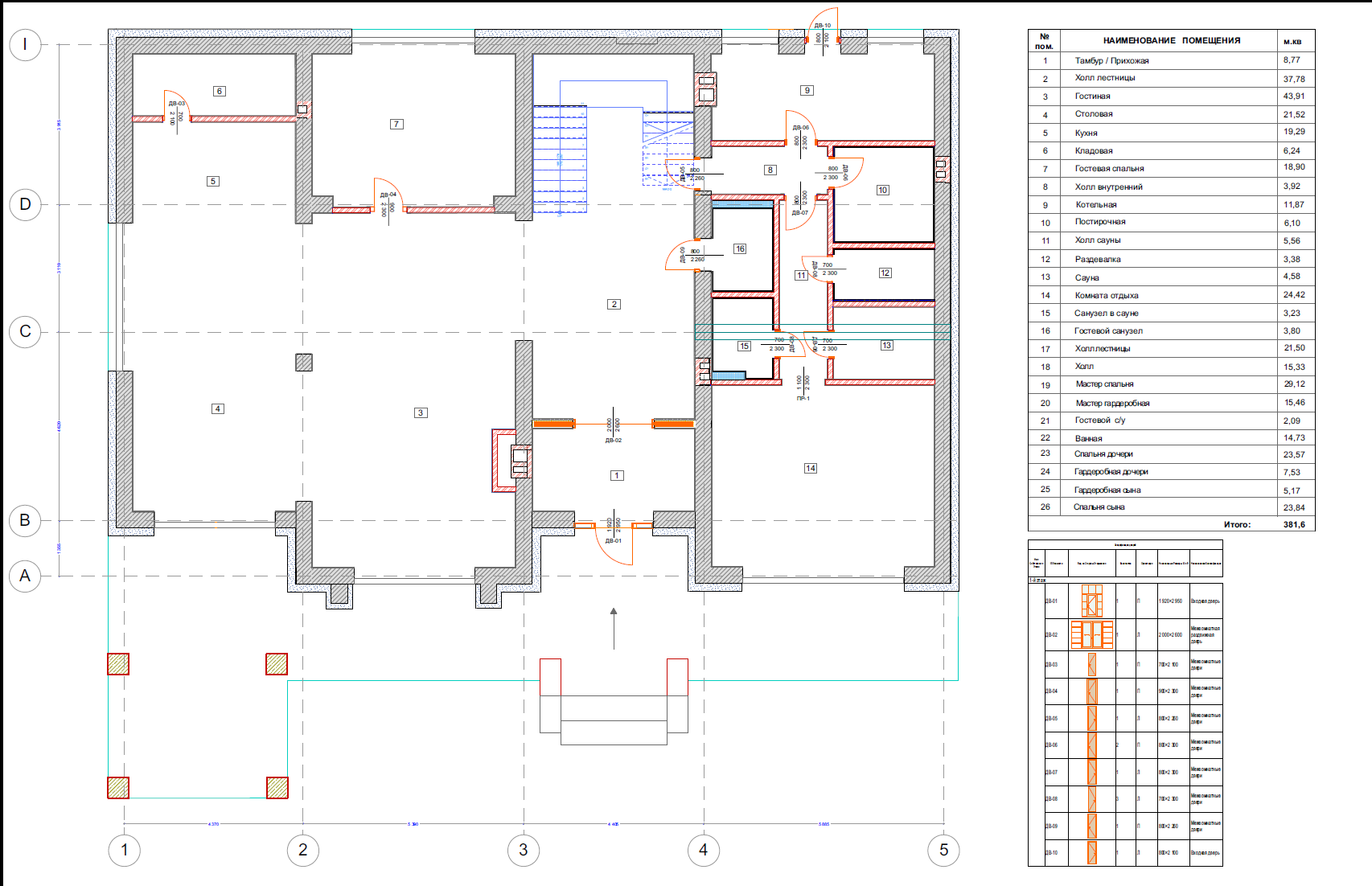
Task: Click 'Гардеробная сына' in the room table
Action: click(1107, 490)
